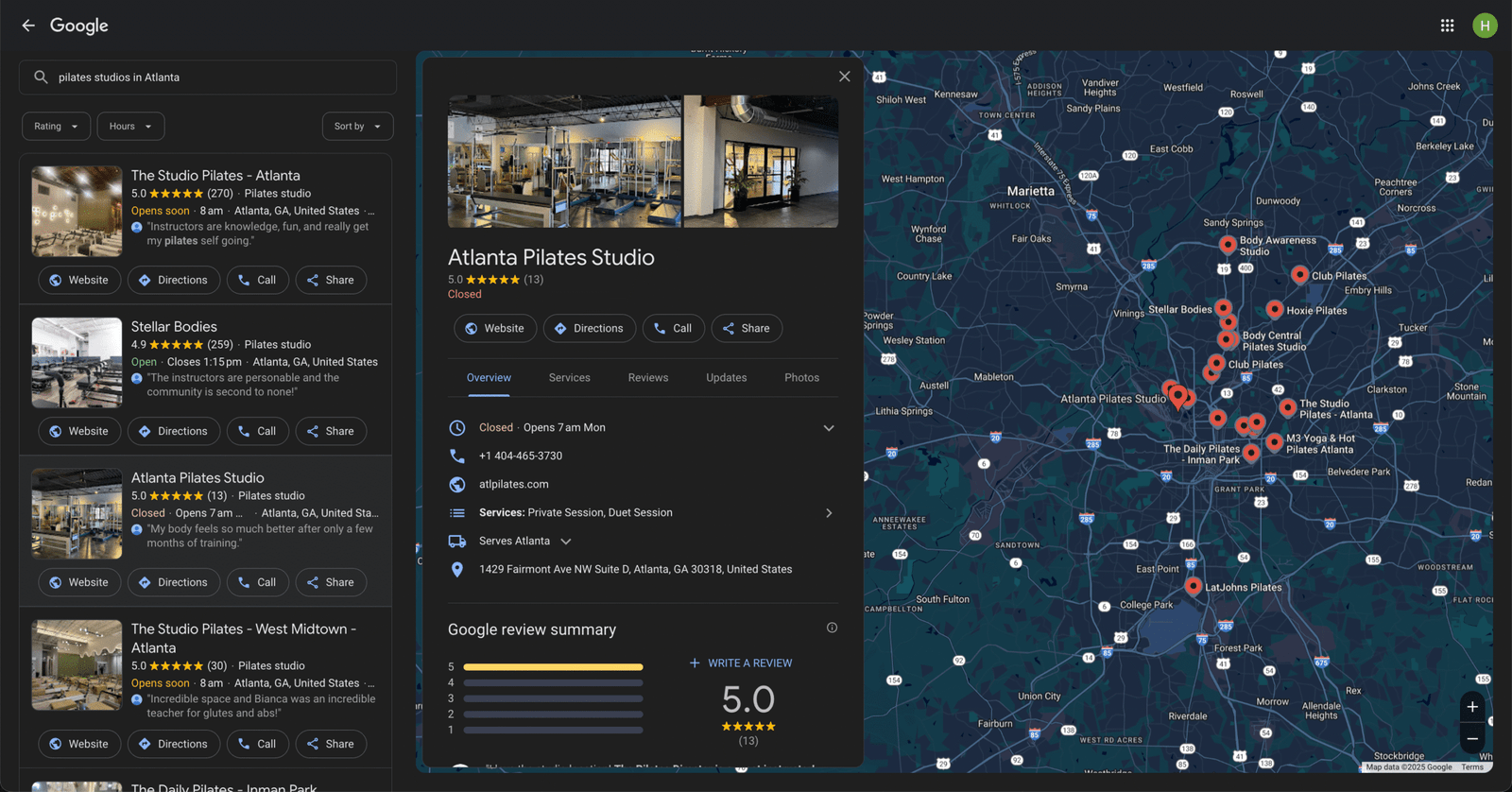Click the clock hours icon in Overview

point(457,428)
